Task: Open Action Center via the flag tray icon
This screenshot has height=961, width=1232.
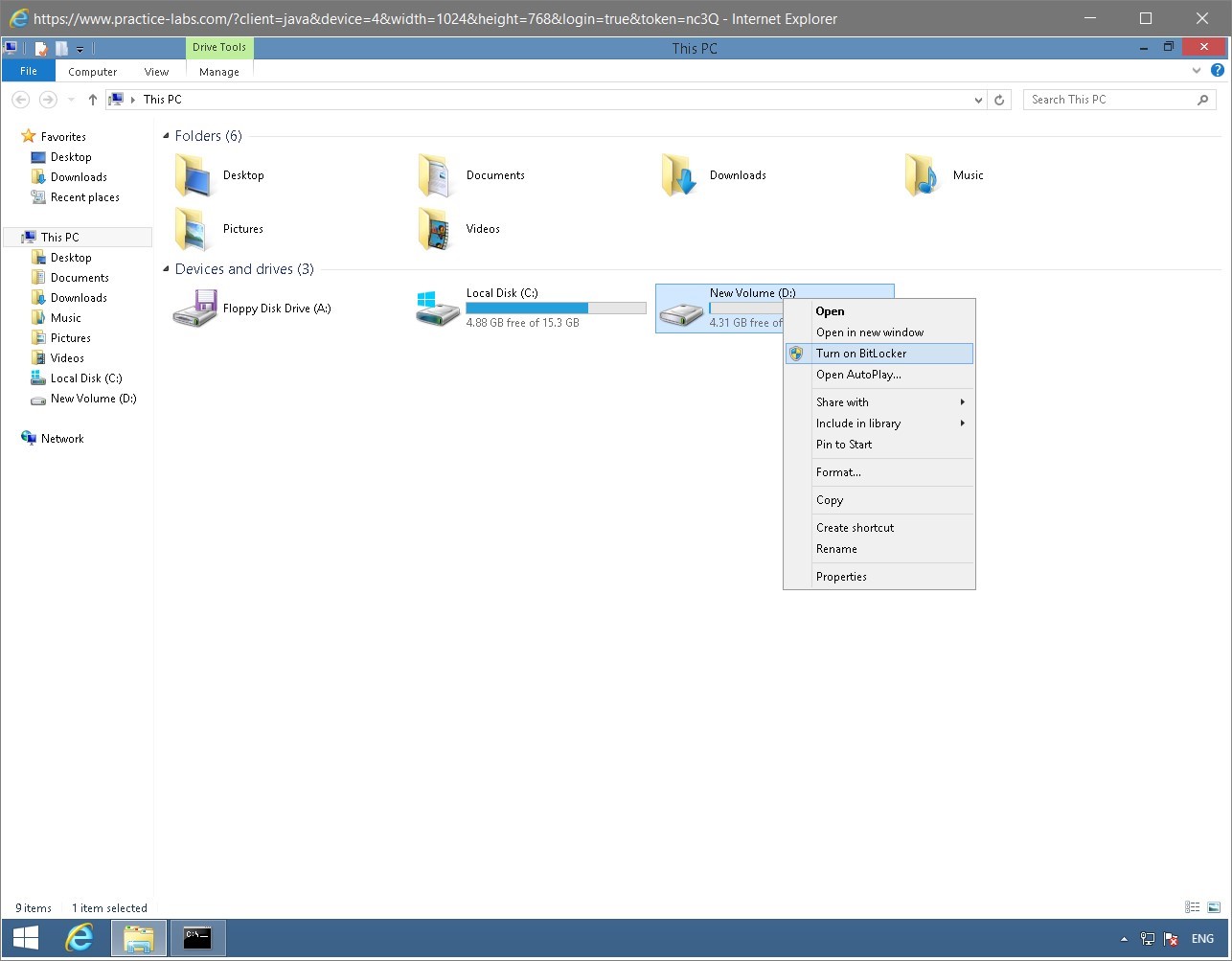Action: click(1171, 939)
